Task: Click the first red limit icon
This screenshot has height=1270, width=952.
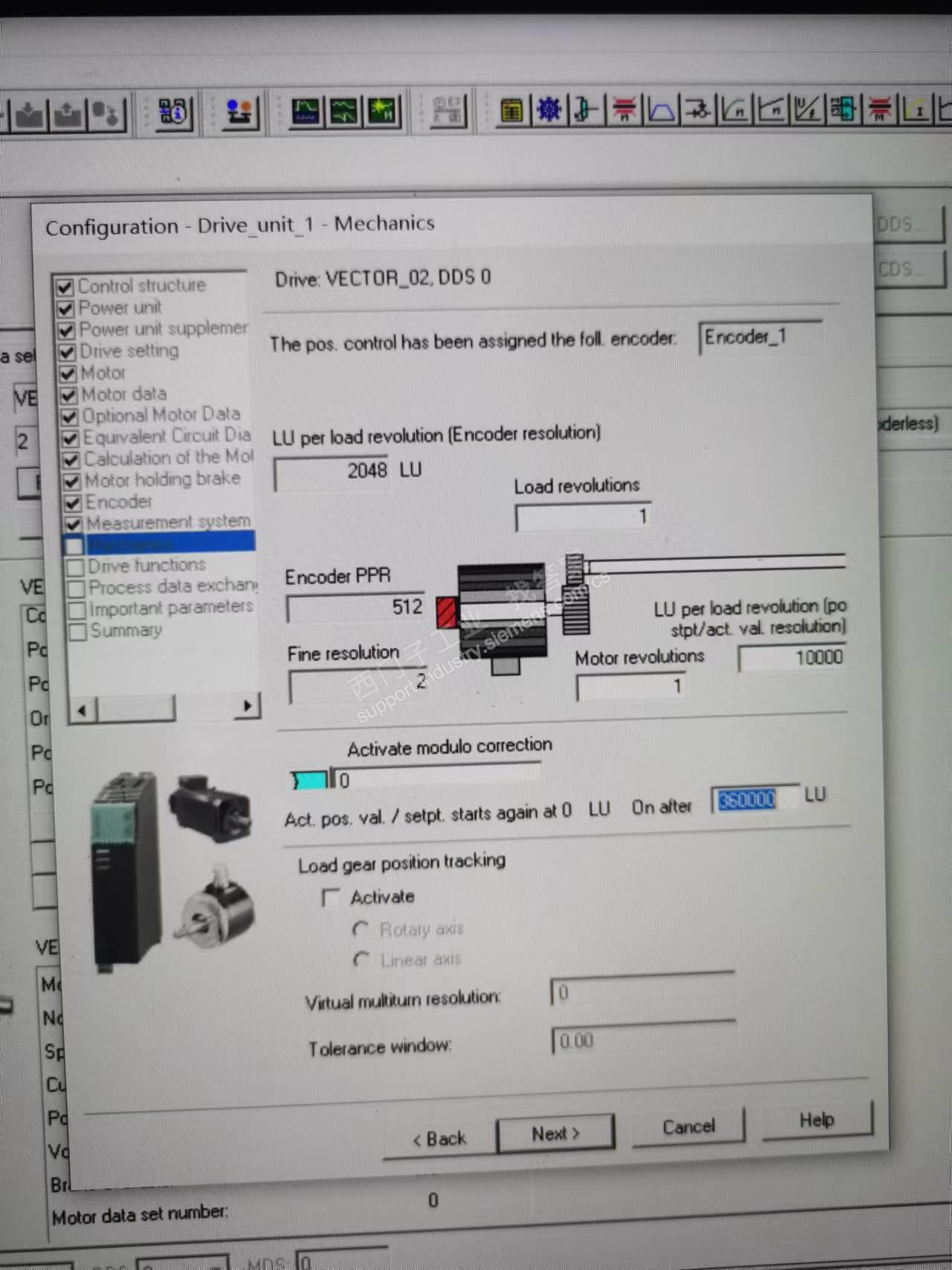Action: pyautogui.click(x=624, y=110)
